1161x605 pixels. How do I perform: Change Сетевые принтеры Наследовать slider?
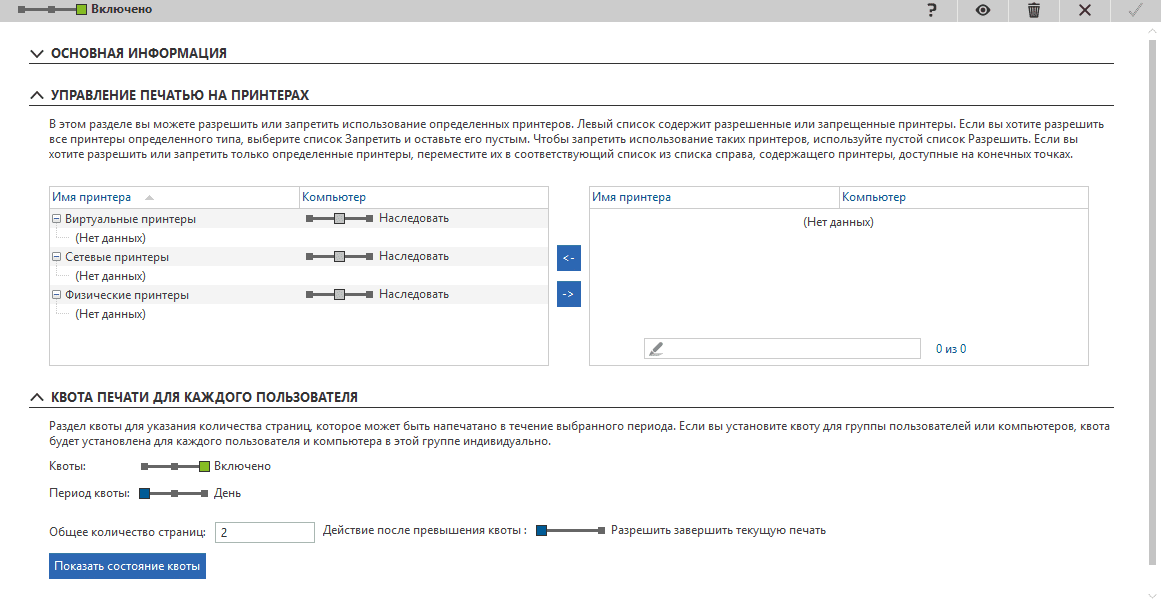point(339,256)
